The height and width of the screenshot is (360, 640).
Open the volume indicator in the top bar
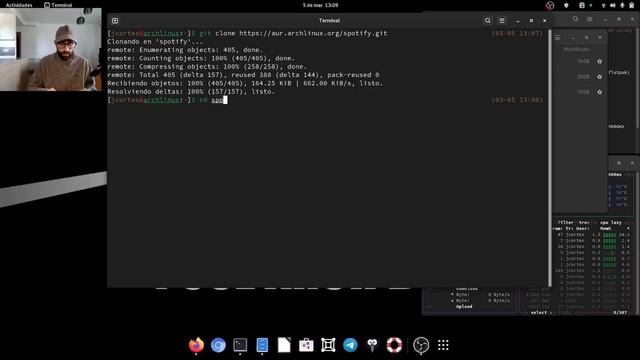point(613,5)
